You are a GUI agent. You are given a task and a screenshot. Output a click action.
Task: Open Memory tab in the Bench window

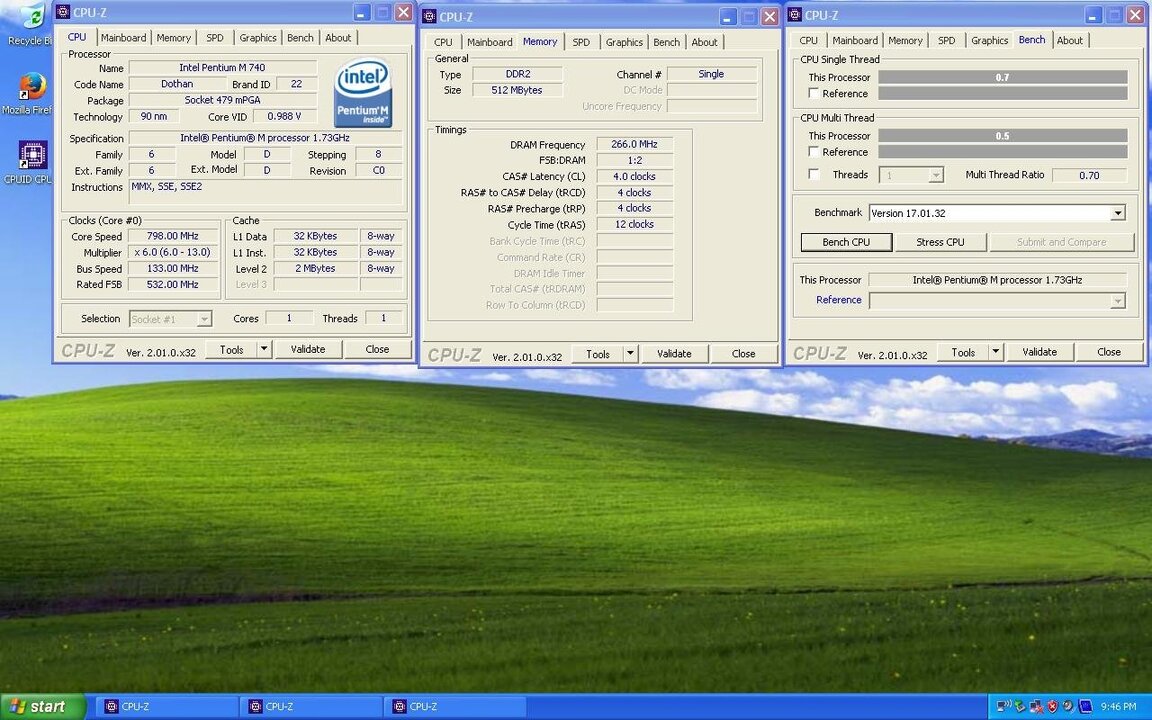(905, 40)
